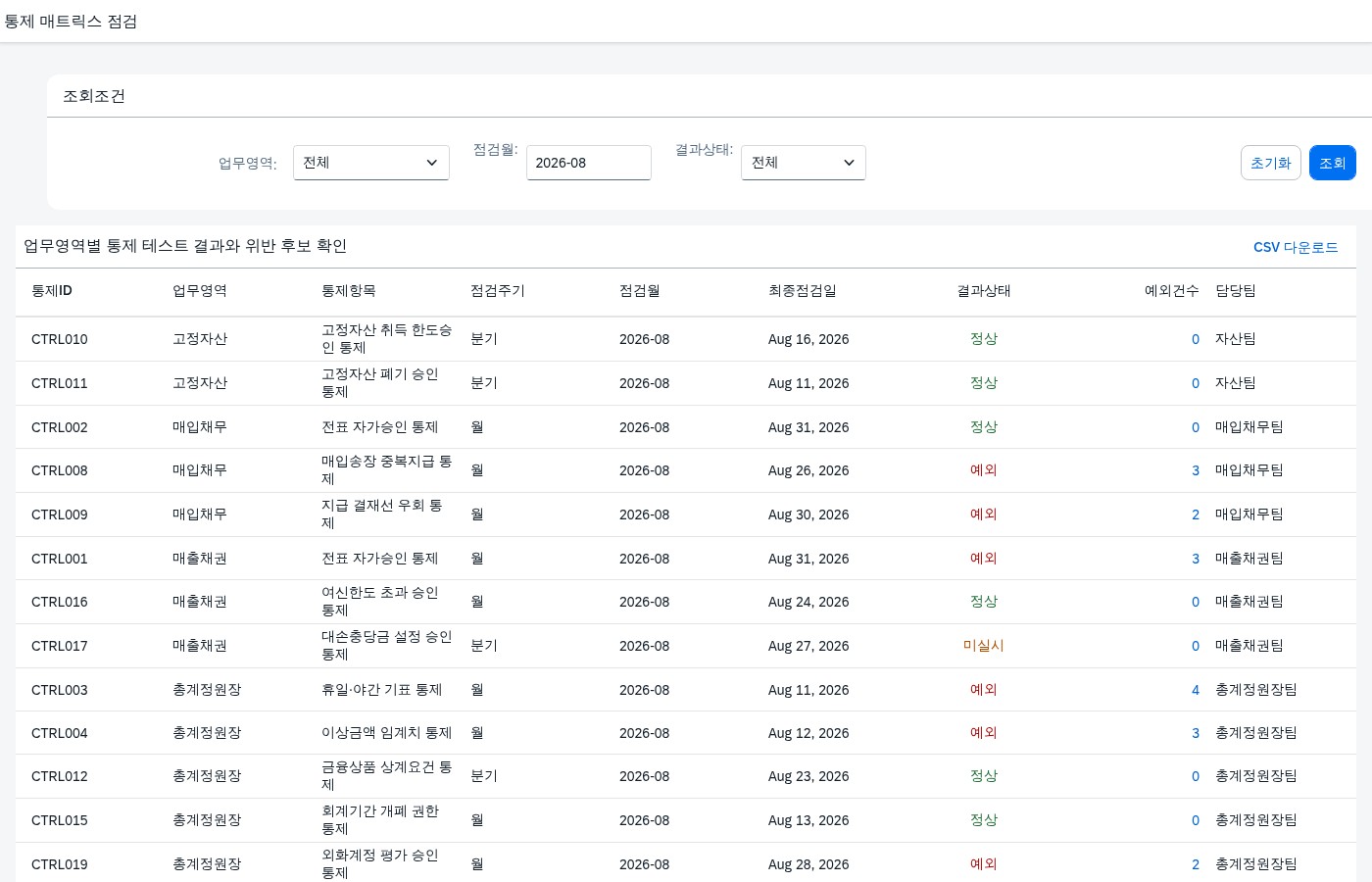The image size is (1372, 882).
Task: Select the CTRL015 row ID
Action: (60, 820)
